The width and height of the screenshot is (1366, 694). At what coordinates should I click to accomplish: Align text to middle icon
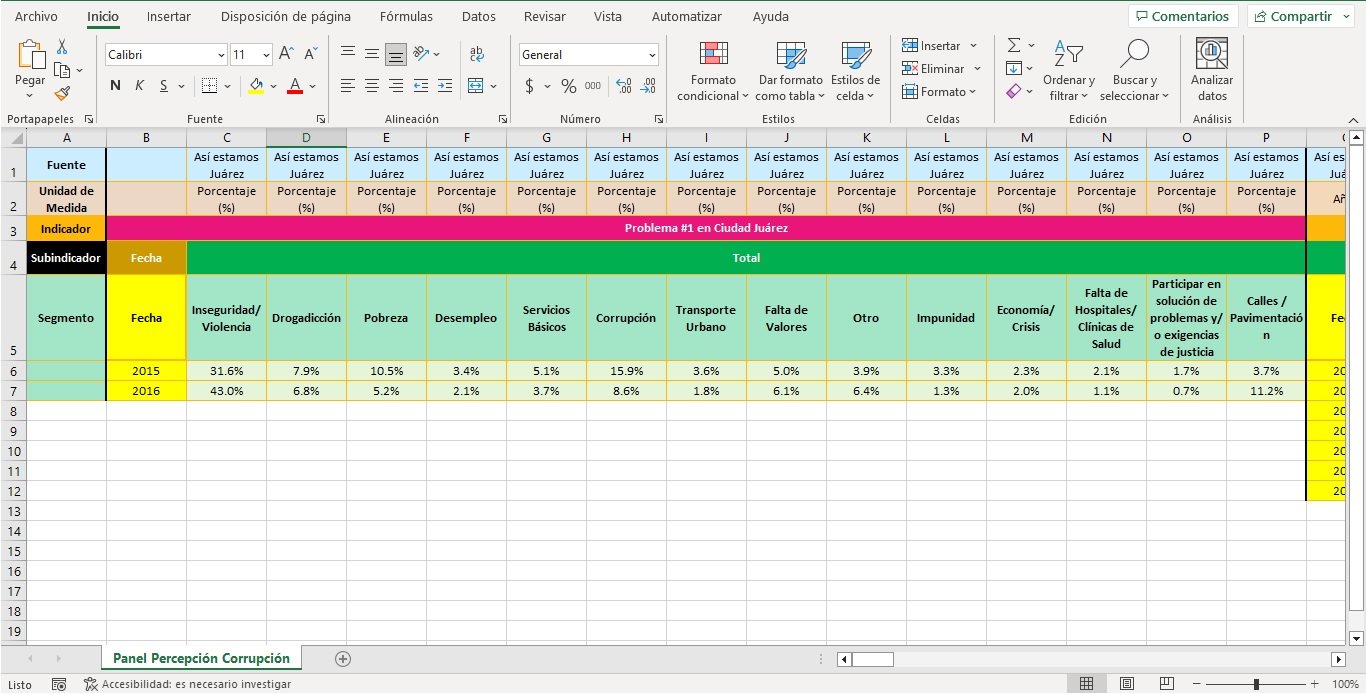click(x=372, y=54)
